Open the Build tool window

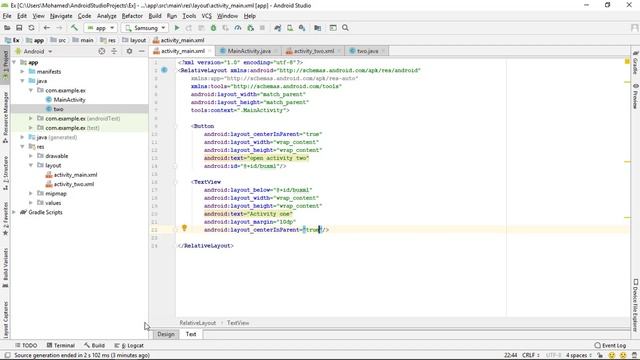point(94,345)
